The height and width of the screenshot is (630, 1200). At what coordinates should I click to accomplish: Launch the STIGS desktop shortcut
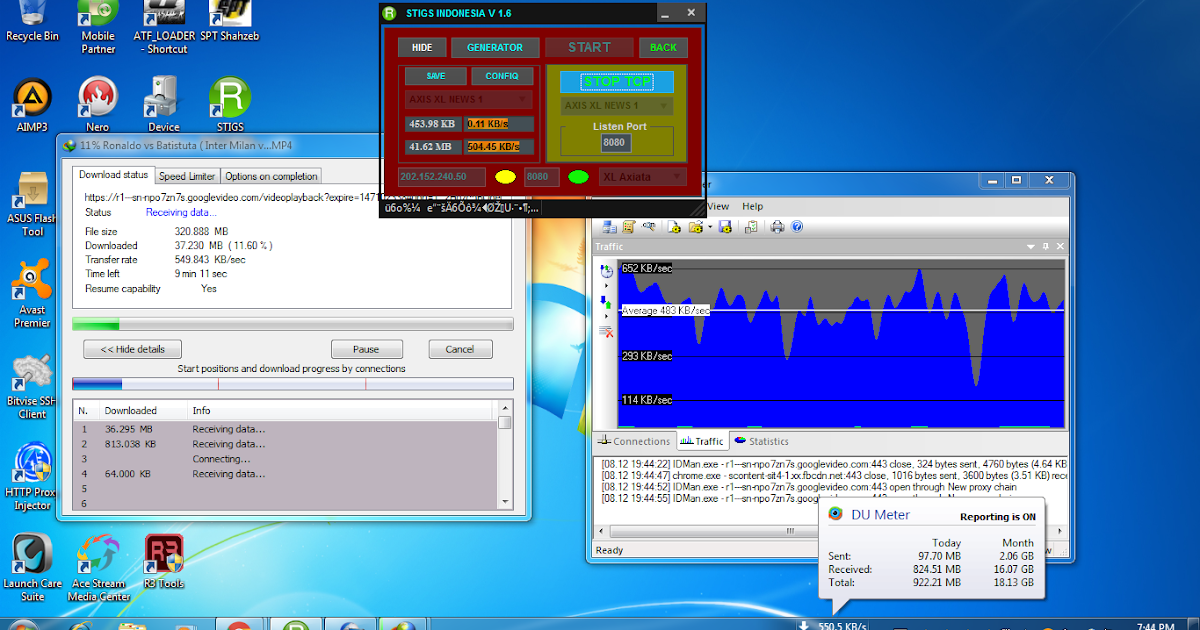229,106
